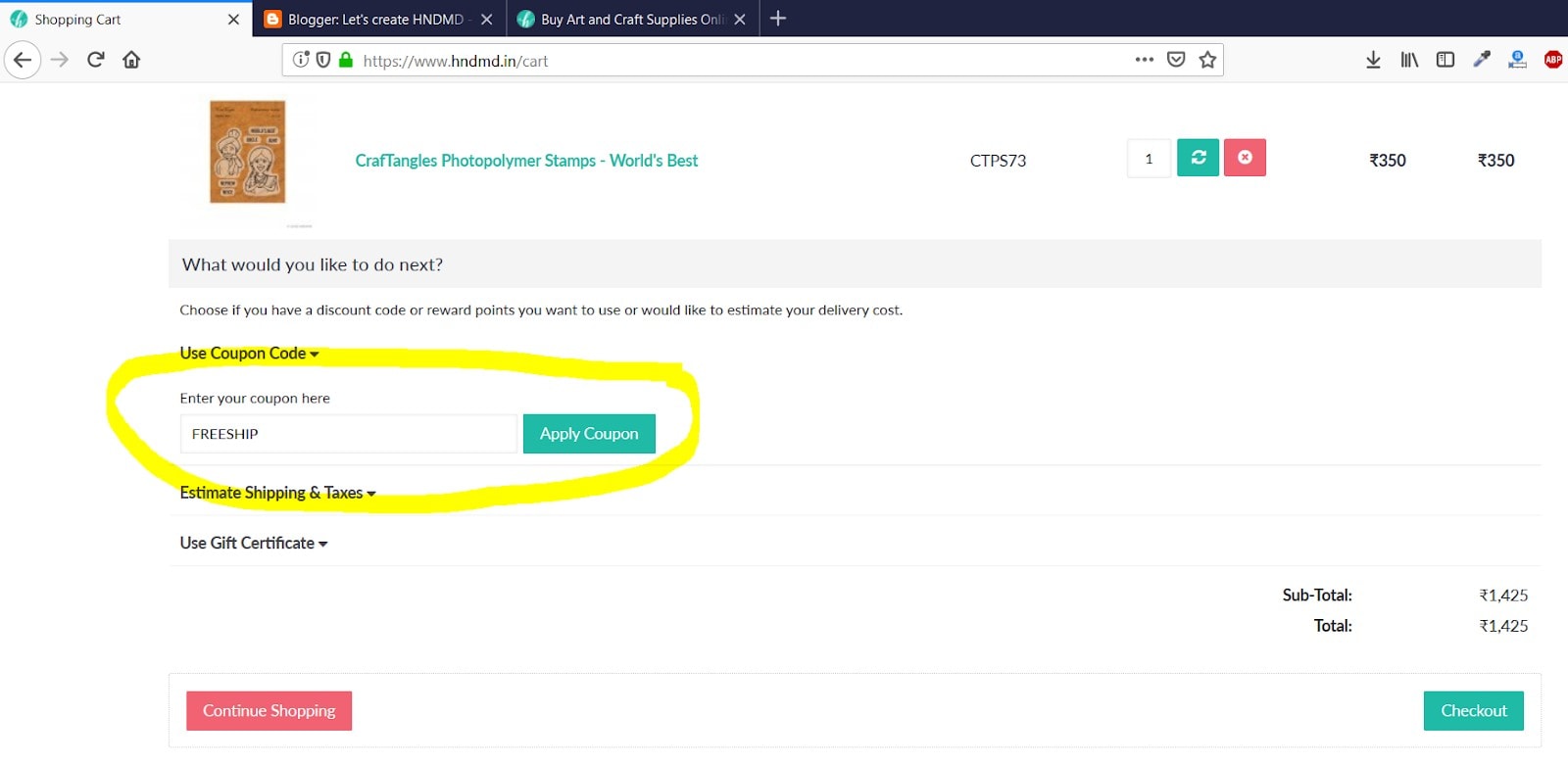
Task: Close the Buy Art and Craft Supplies tab
Action: (x=740, y=19)
